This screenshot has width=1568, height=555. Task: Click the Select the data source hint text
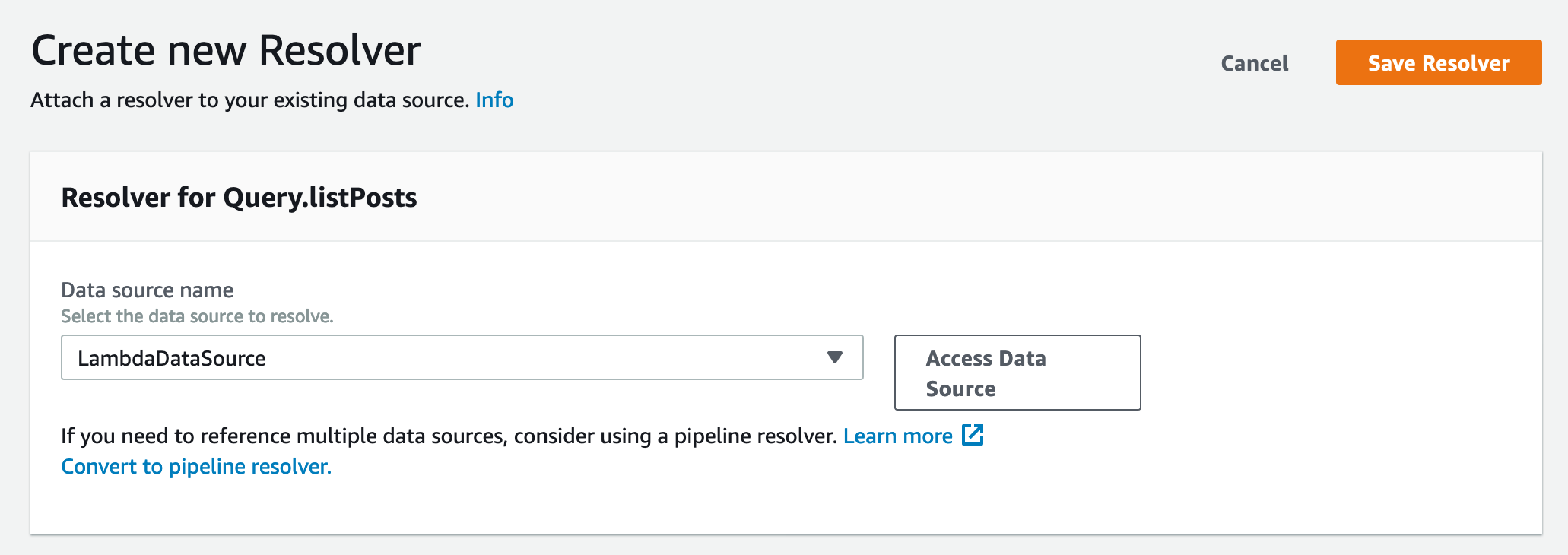[x=197, y=316]
